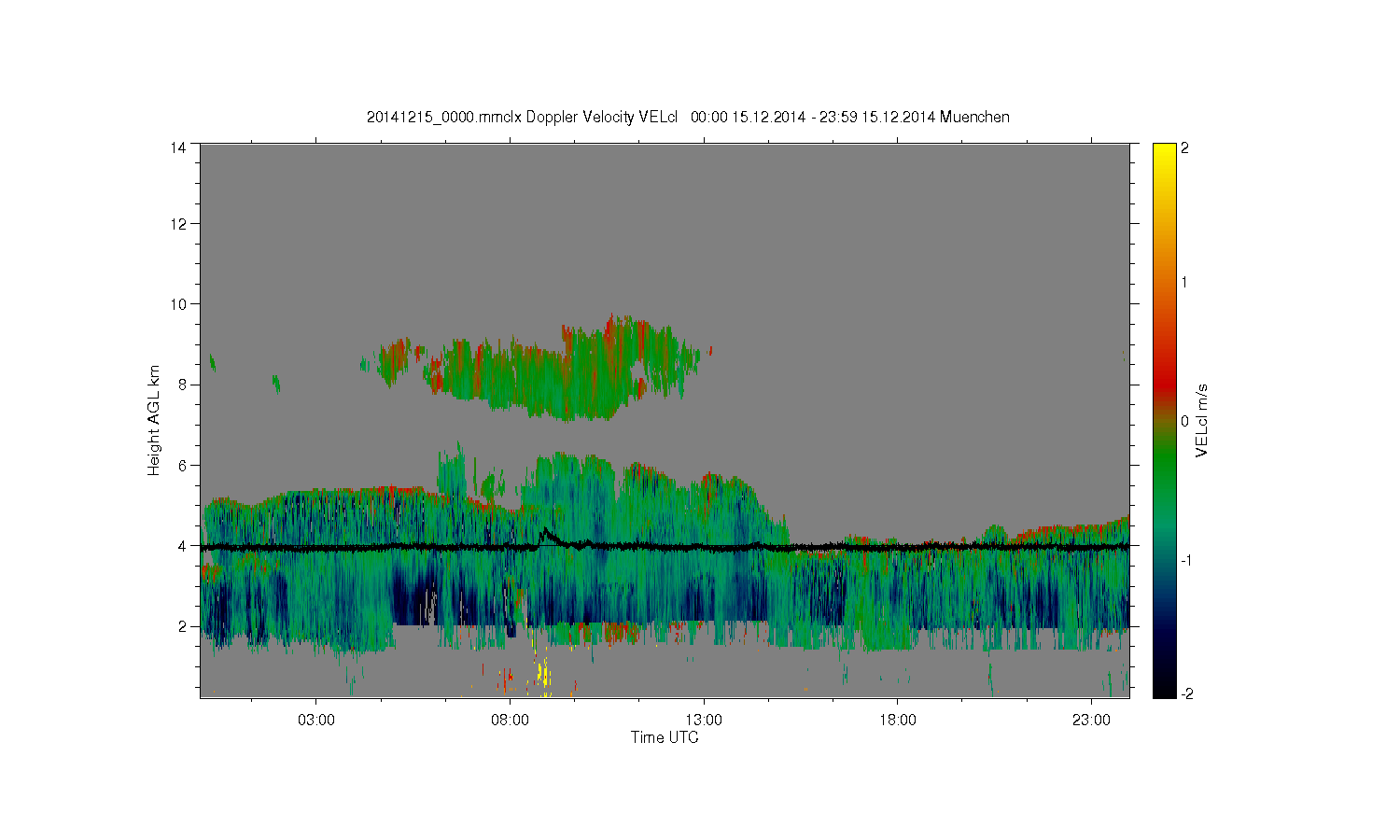Click the 23:00 time axis label

pos(1091,721)
